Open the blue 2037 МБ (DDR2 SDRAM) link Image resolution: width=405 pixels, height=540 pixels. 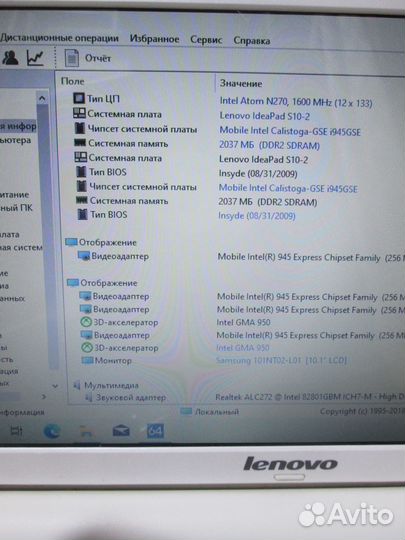[x=269, y=145]
